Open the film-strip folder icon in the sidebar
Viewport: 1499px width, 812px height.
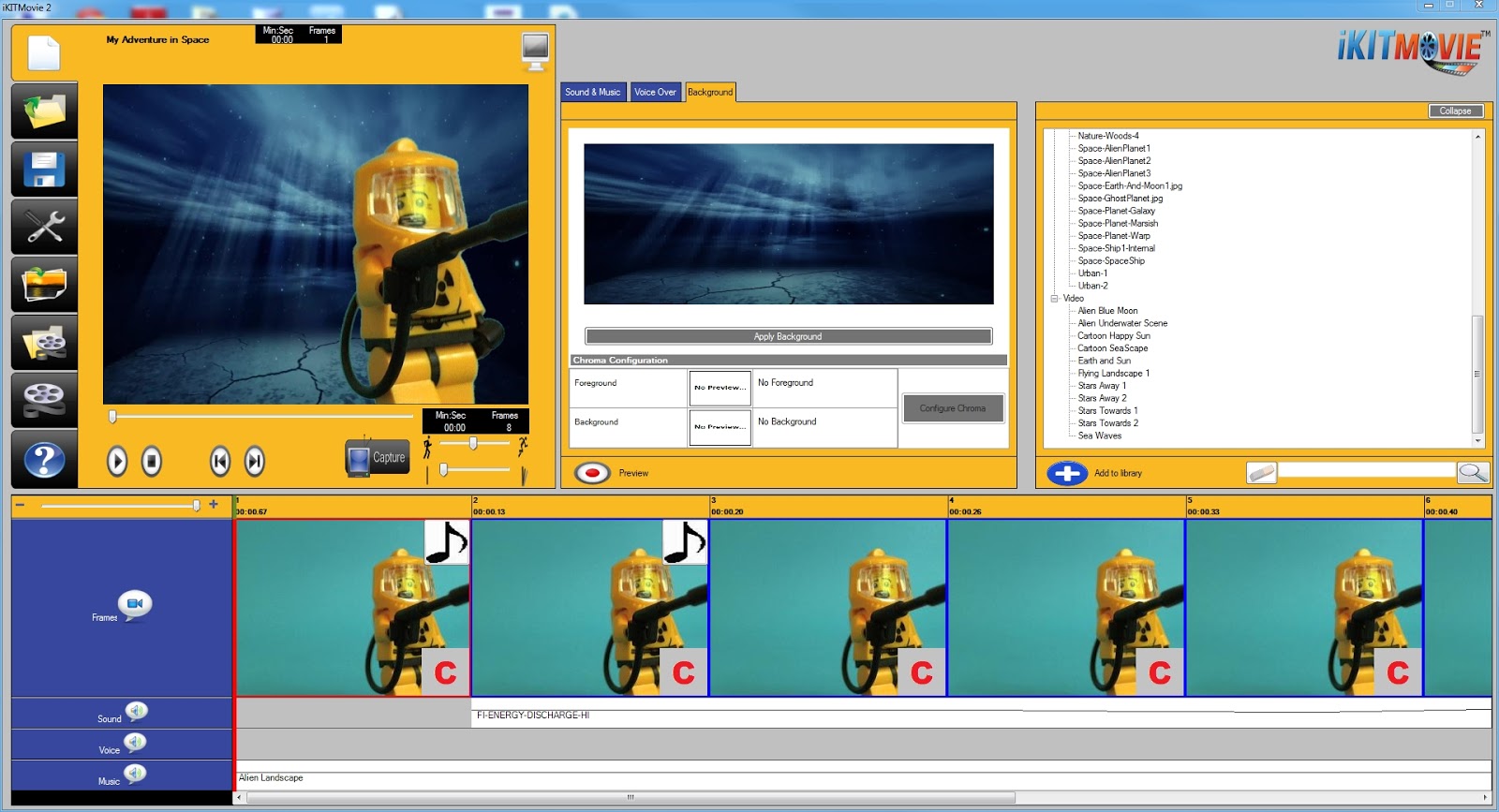pos(44,285)
